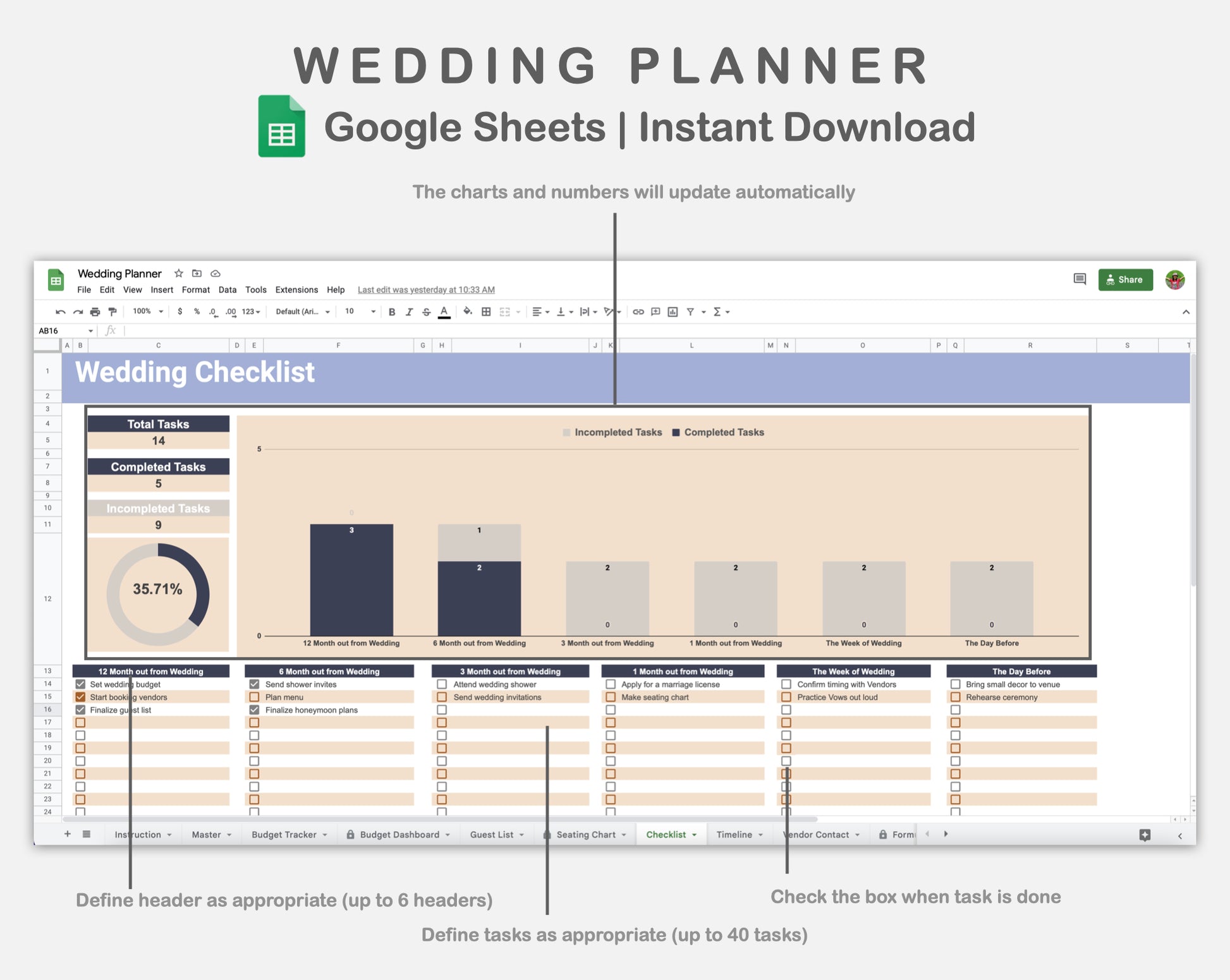Click the insert chart icon
Screen dimensions: 1230x980
click(673, 312)
